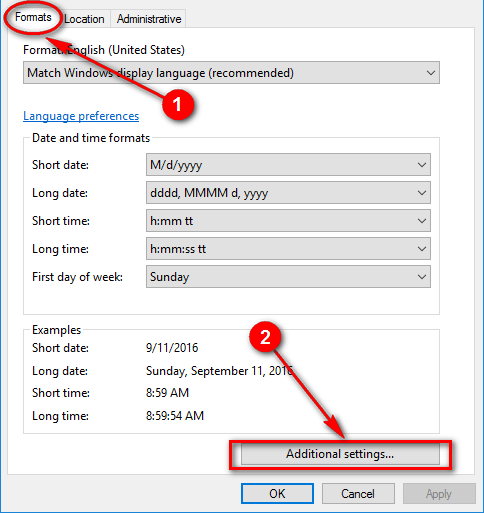Open the Location tab
This screenshot has width=484, height=513.
pyautogui.click(x=84, y=19)
